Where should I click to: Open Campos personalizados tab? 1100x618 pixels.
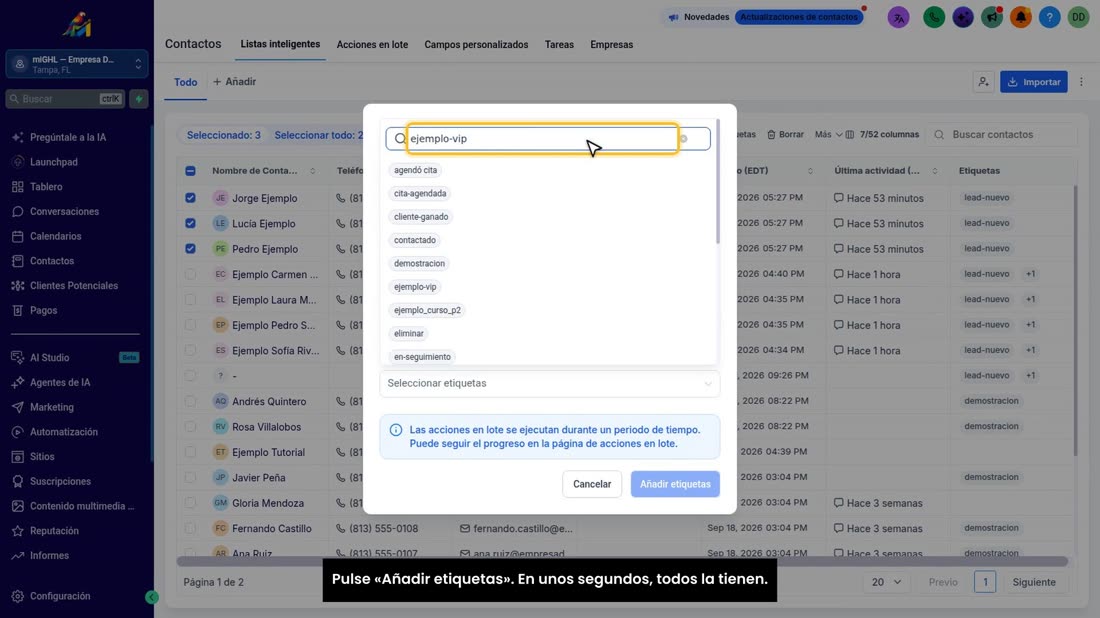(476, 45)
